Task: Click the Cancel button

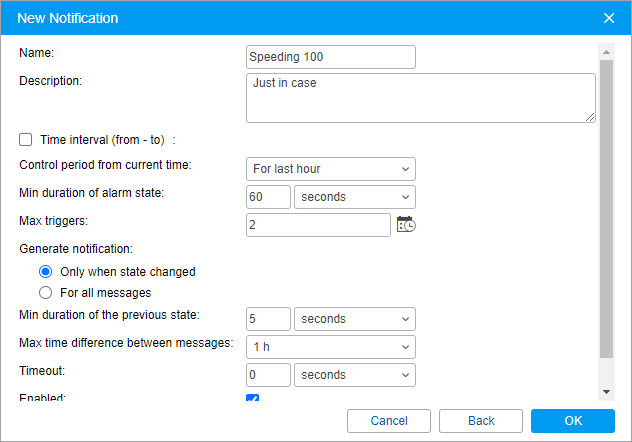Action: click(389, 421)
